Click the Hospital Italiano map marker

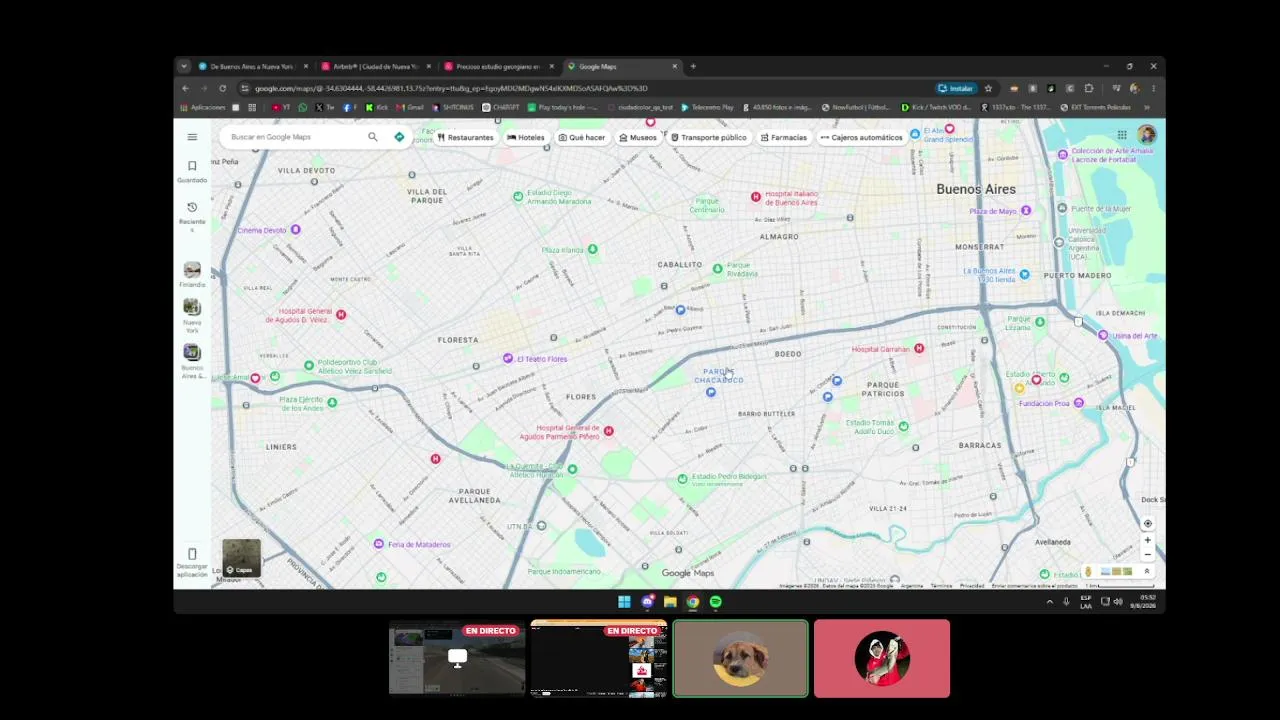tap(755, 197)
